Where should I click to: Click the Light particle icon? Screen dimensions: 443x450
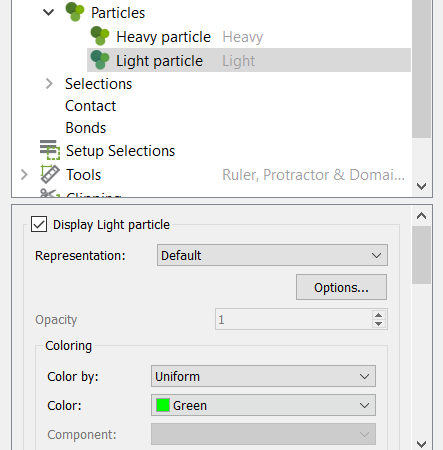pyautogui.click(x=100, y=60)
